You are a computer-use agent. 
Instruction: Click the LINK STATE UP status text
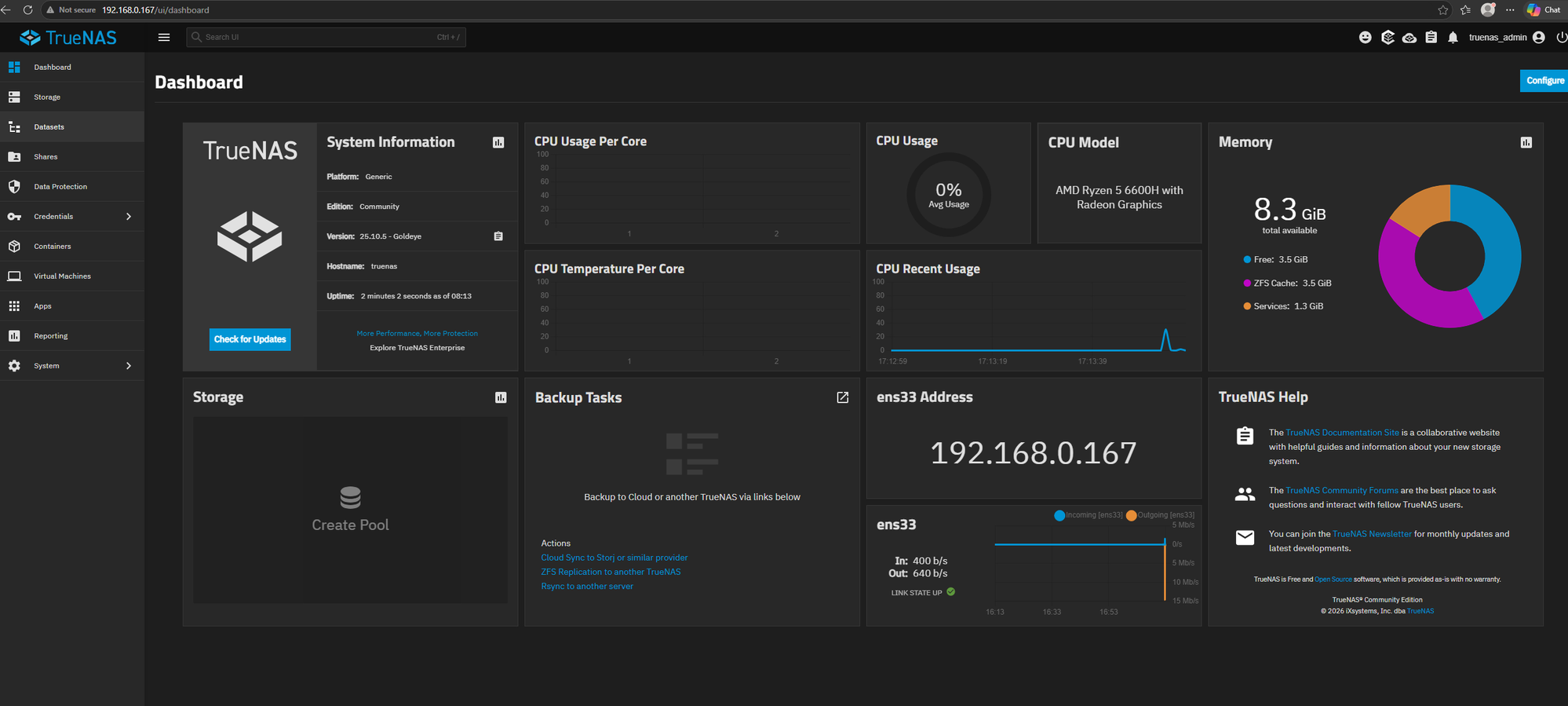[x=917, y=593]
